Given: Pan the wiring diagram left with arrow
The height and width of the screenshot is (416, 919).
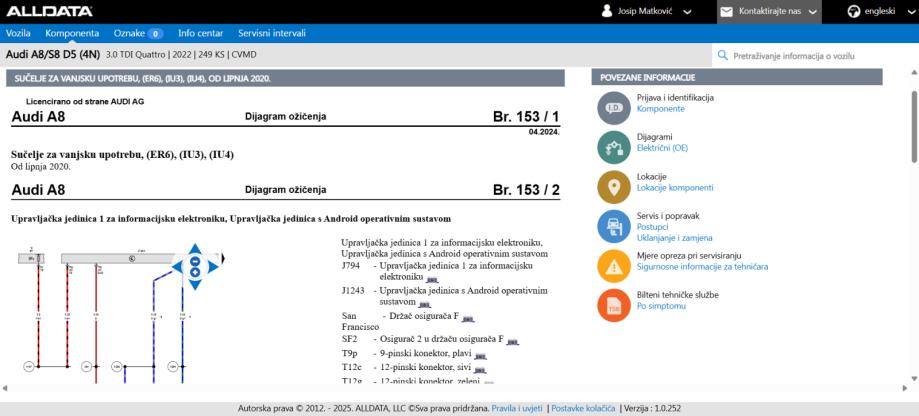Looking at the screenshot, I should [x=178, y=267].
